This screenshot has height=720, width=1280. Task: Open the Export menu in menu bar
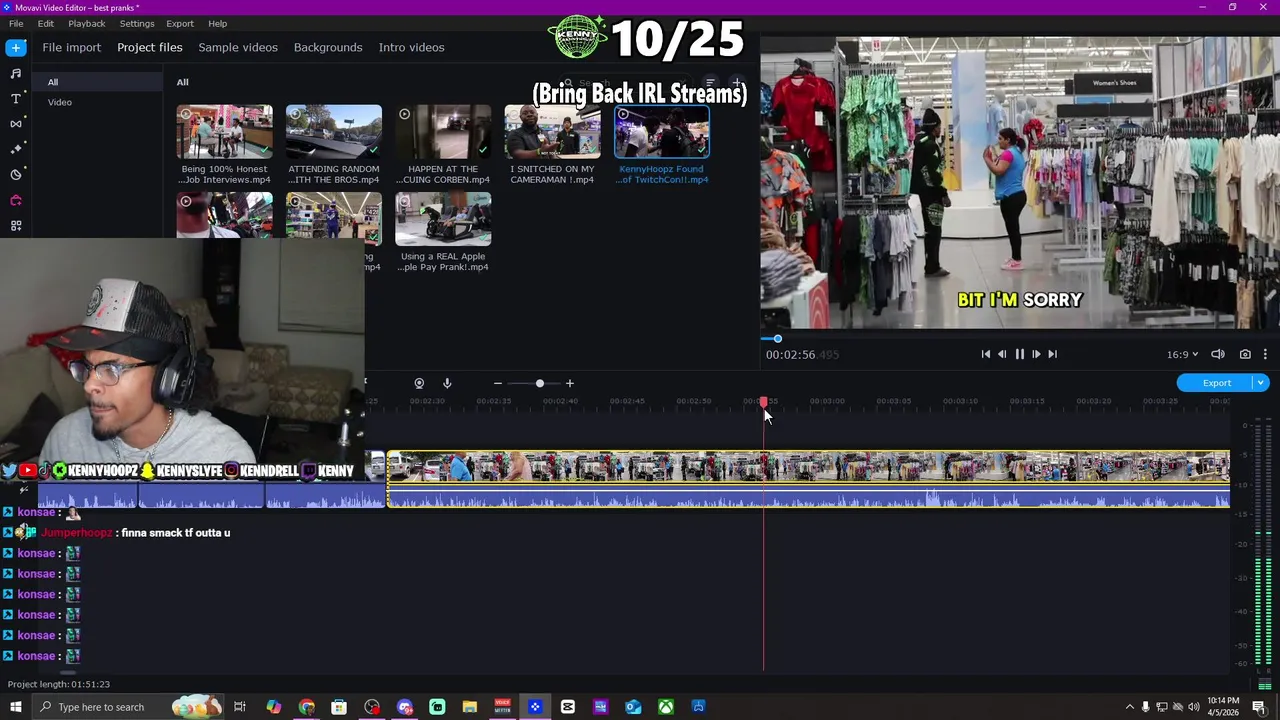[x=180, y=23]
